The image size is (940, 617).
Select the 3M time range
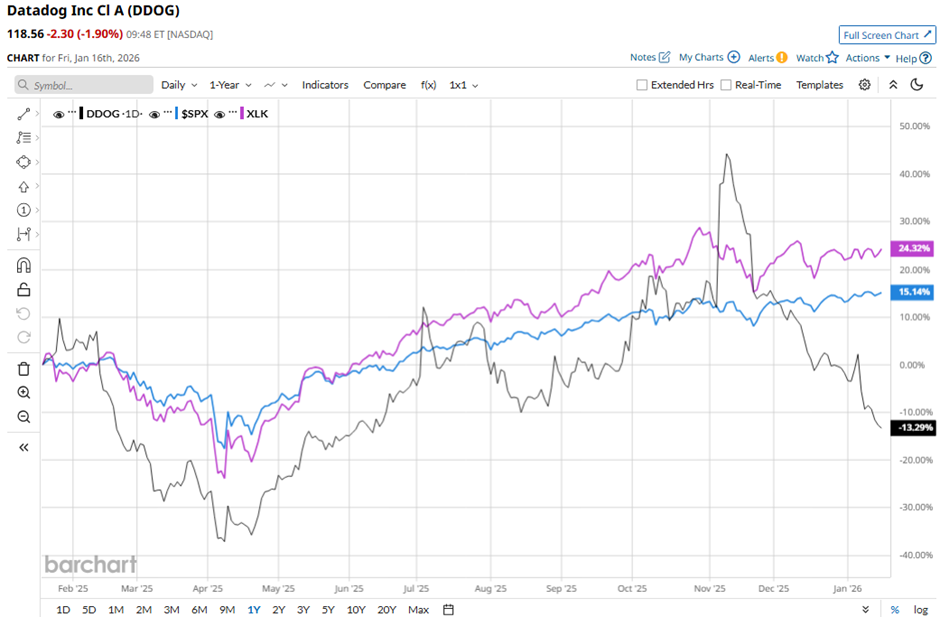171,610
